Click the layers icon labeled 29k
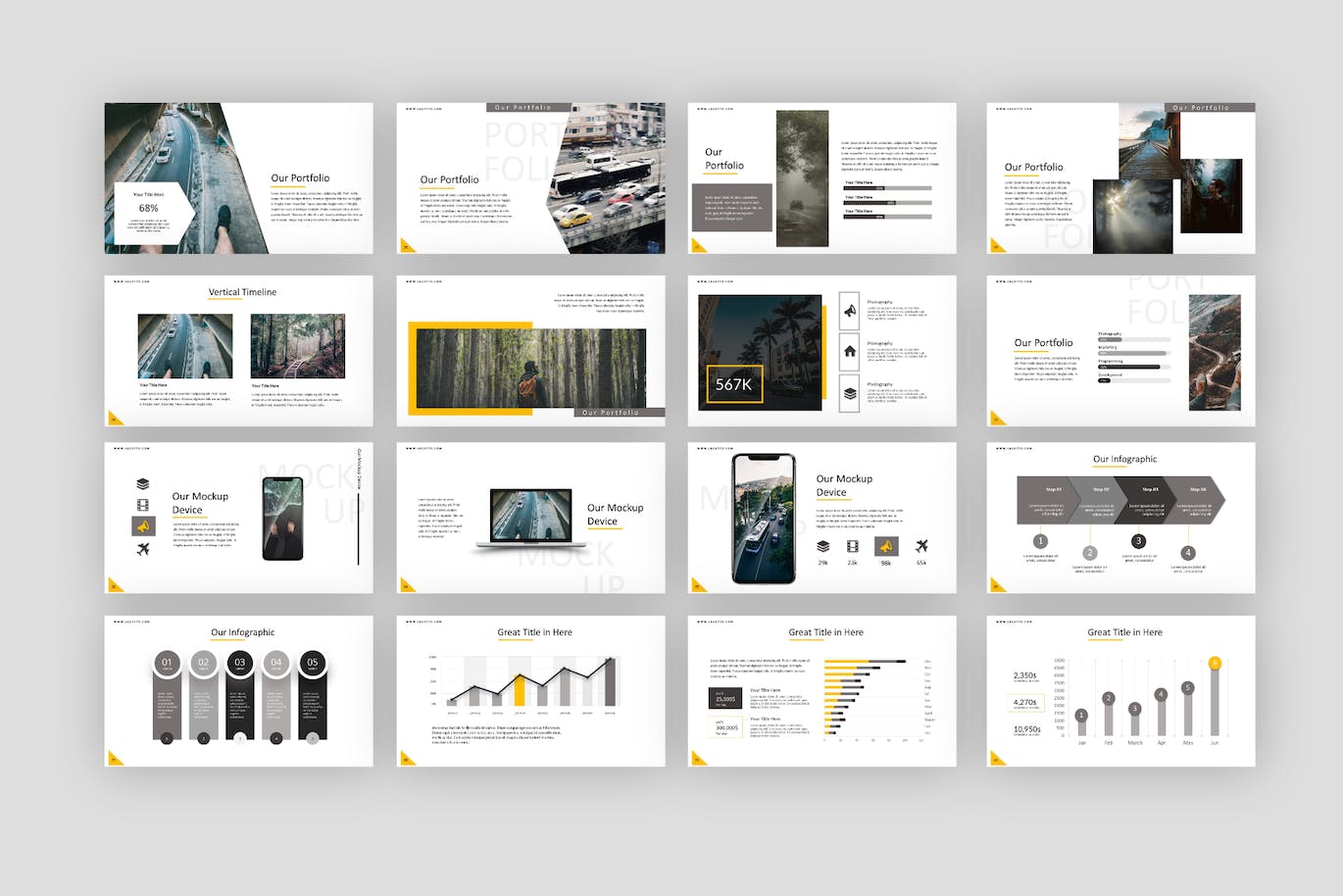1343x896 pixels. (x=822, y=546)
